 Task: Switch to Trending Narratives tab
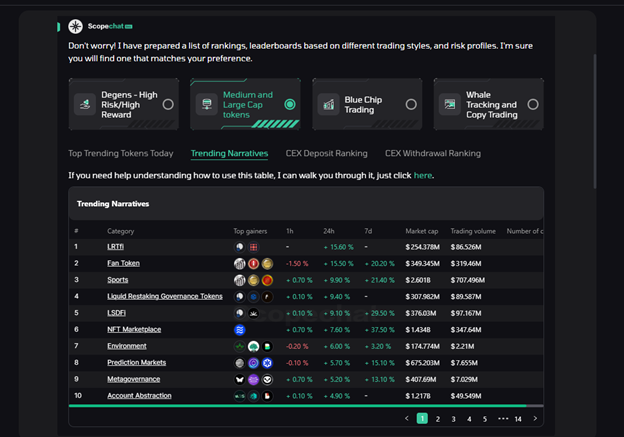(229, 153)
